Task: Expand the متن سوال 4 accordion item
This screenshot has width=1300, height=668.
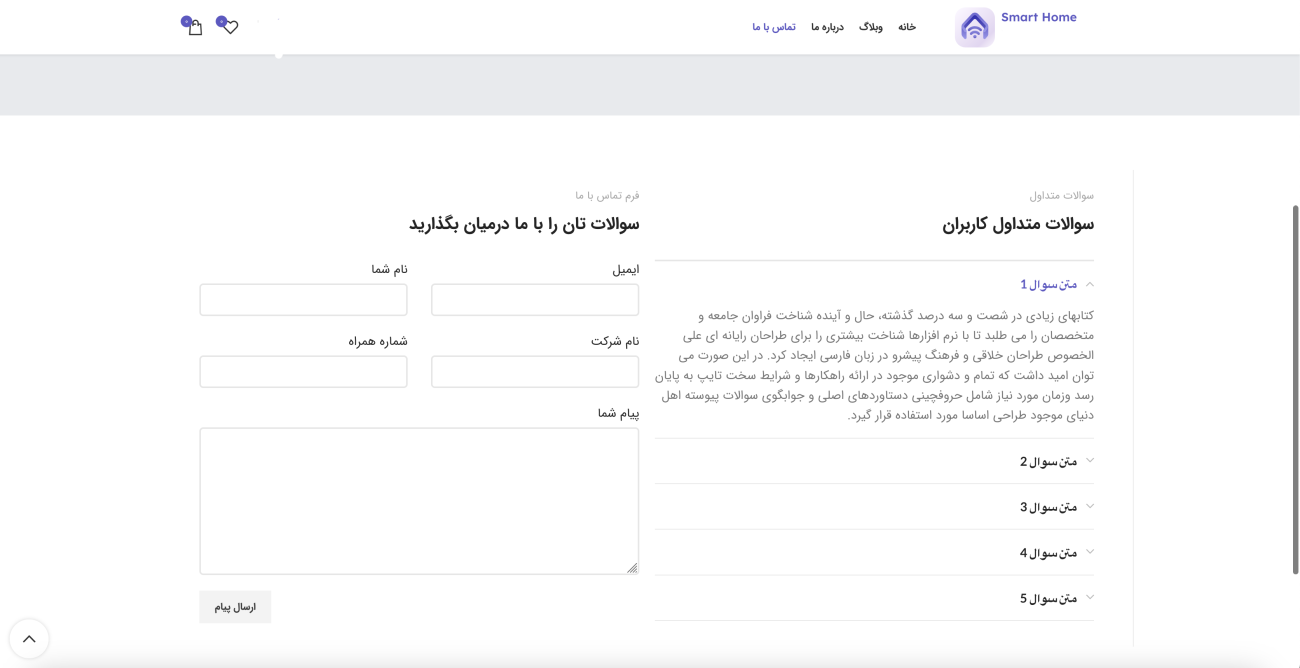Action: pos(1050,552)
